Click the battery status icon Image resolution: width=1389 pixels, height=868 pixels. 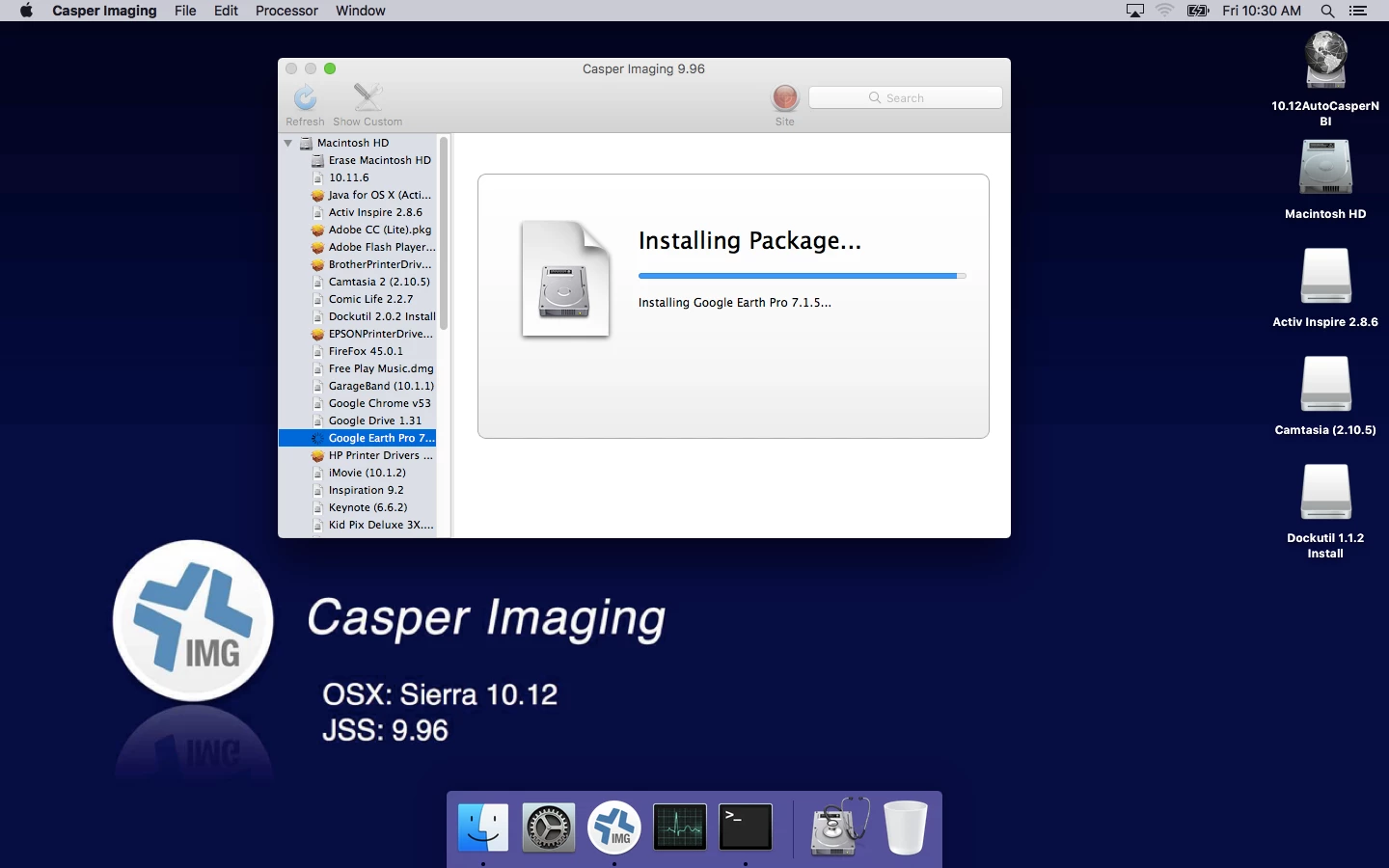(x=1198, y=11)
